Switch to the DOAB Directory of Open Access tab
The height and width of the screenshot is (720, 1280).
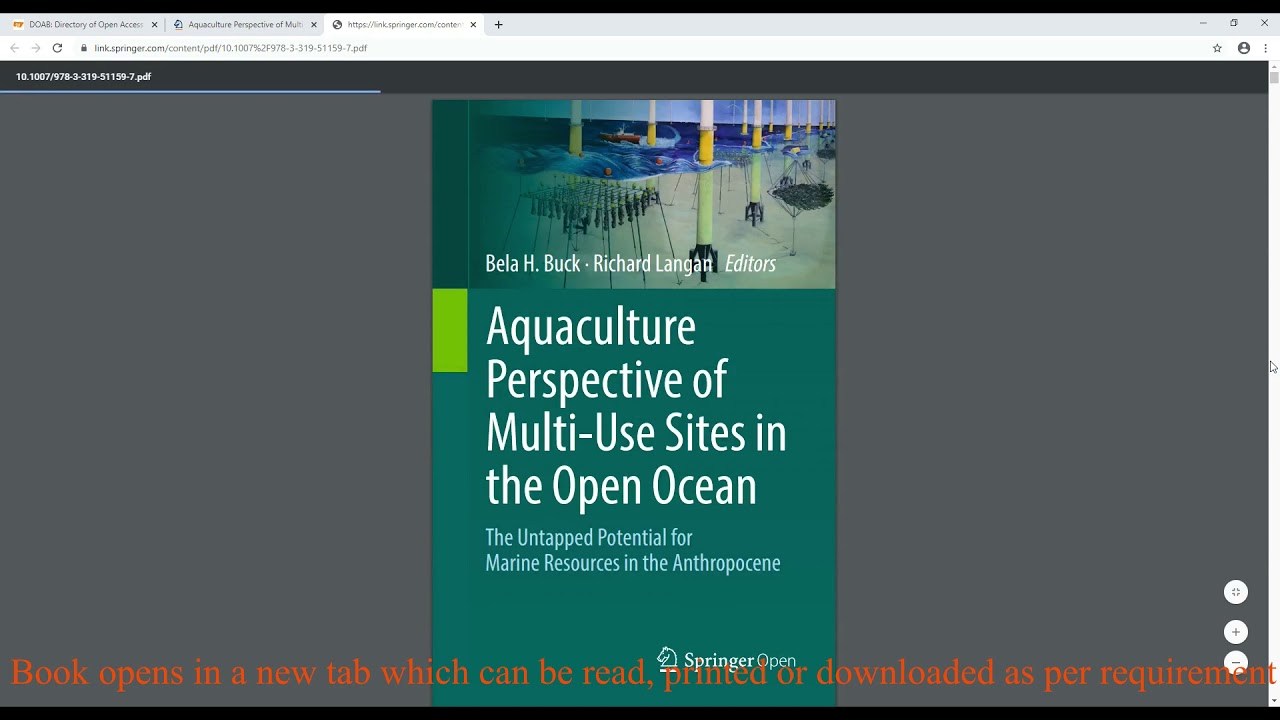pyautogui.click(x=84, y=24)
